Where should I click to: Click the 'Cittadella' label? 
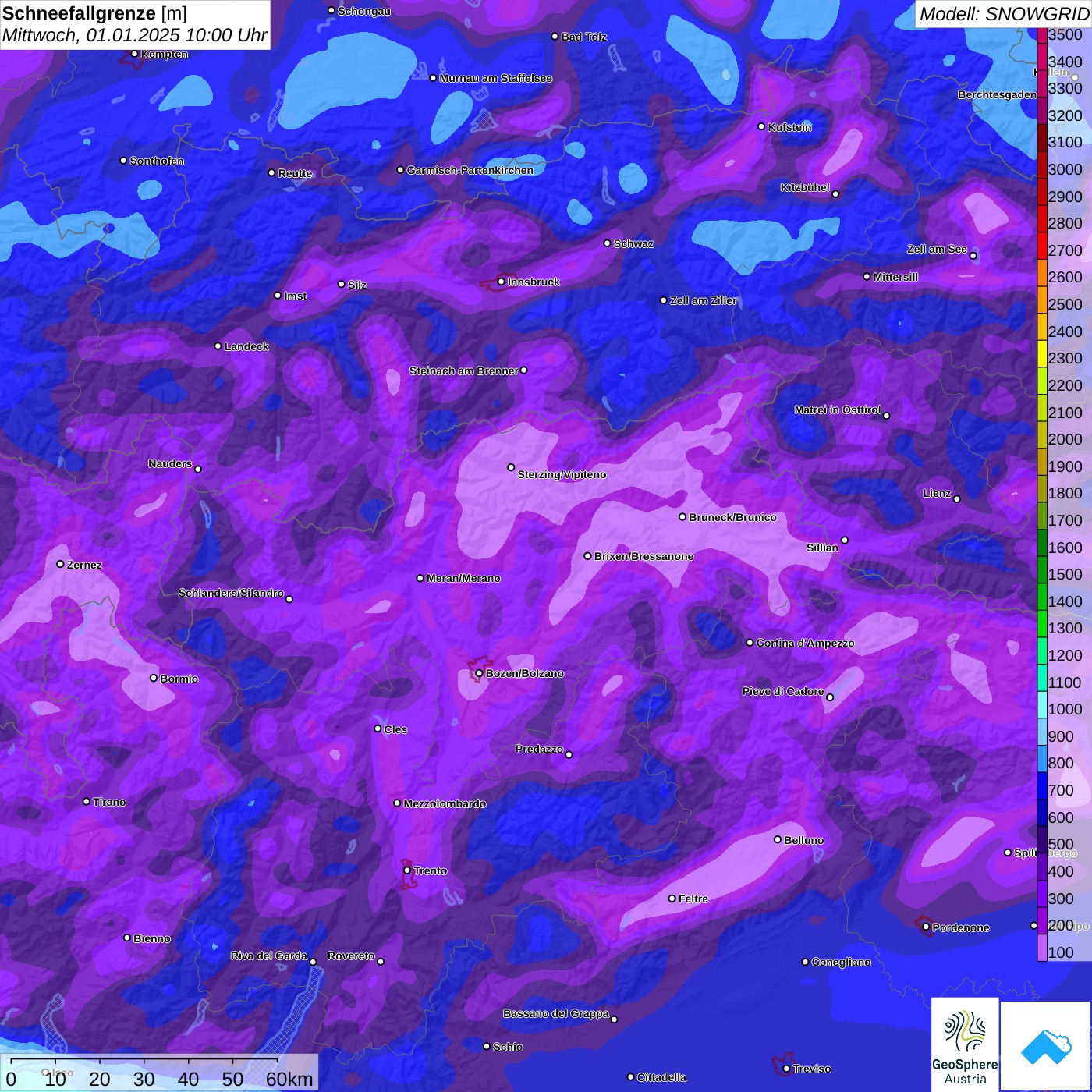(662, 1077)
